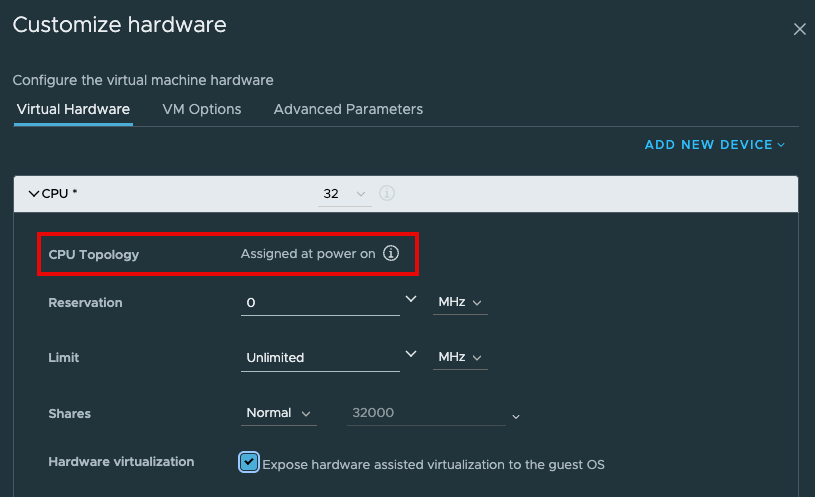Open the CPU count dropdown showing 32

click(x=344, y=193)
